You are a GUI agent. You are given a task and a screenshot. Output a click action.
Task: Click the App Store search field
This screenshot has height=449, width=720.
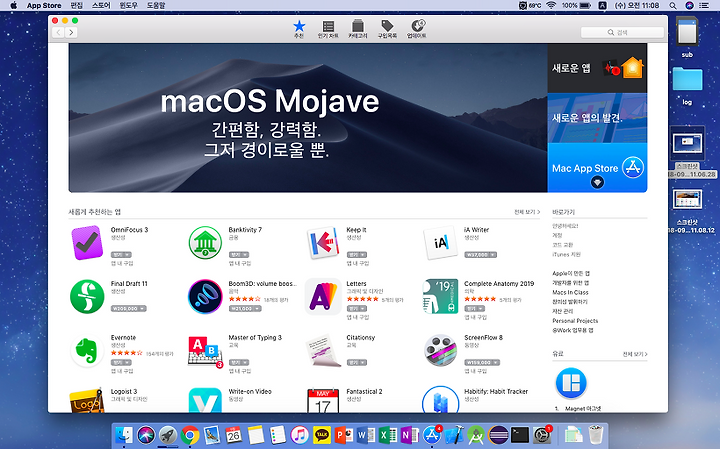click(622, 32)
